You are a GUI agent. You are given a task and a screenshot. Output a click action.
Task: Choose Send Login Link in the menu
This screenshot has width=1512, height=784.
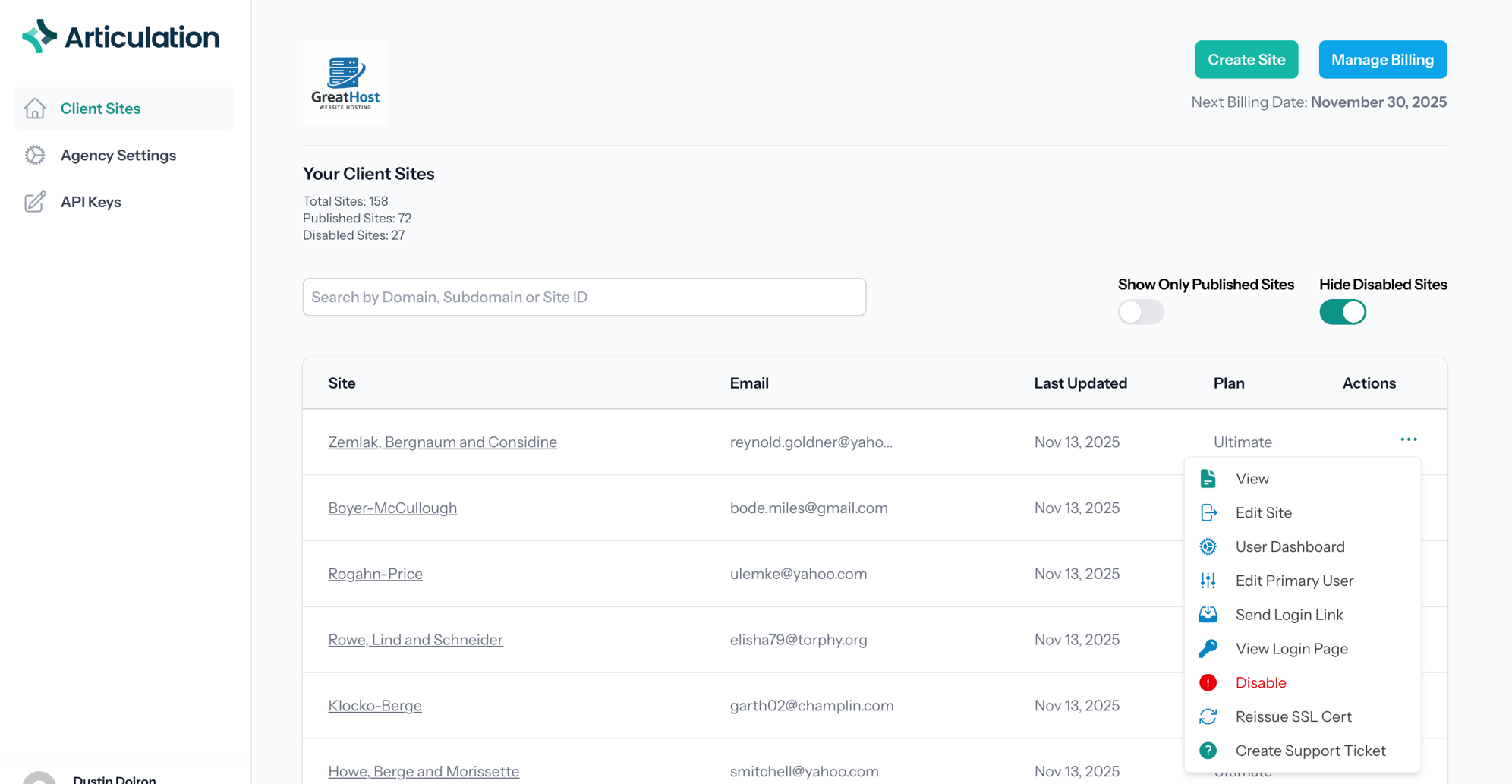[1290, 615]
